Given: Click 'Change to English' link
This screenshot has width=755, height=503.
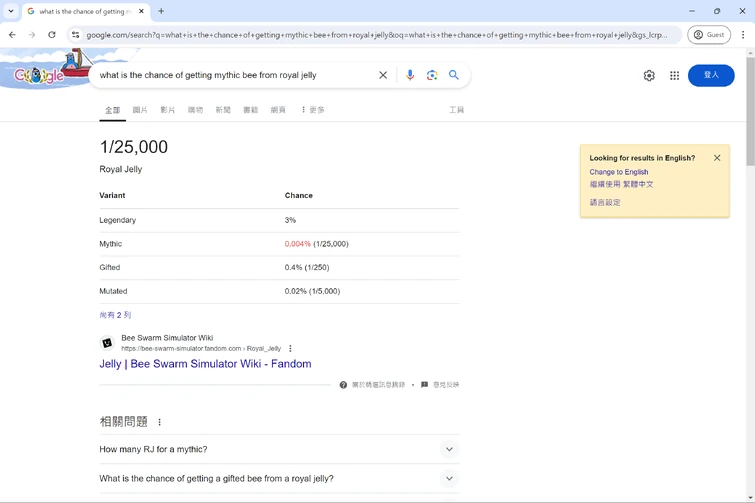Looking at the screenshot, I should [x=619, y=172].
